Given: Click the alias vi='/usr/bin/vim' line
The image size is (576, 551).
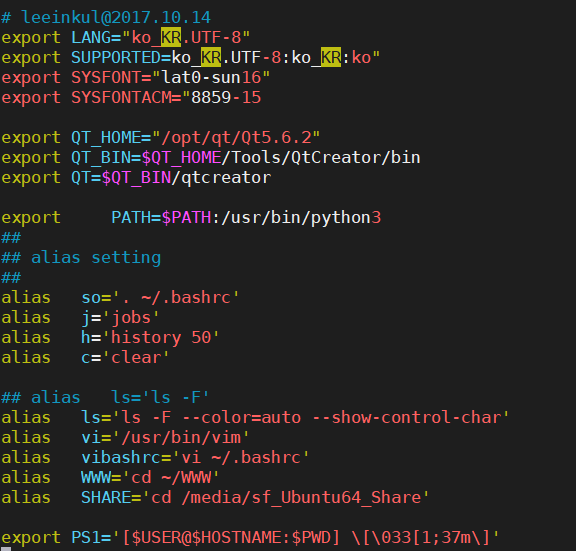Looking at the screenshot, I should (x=125, y=437).
